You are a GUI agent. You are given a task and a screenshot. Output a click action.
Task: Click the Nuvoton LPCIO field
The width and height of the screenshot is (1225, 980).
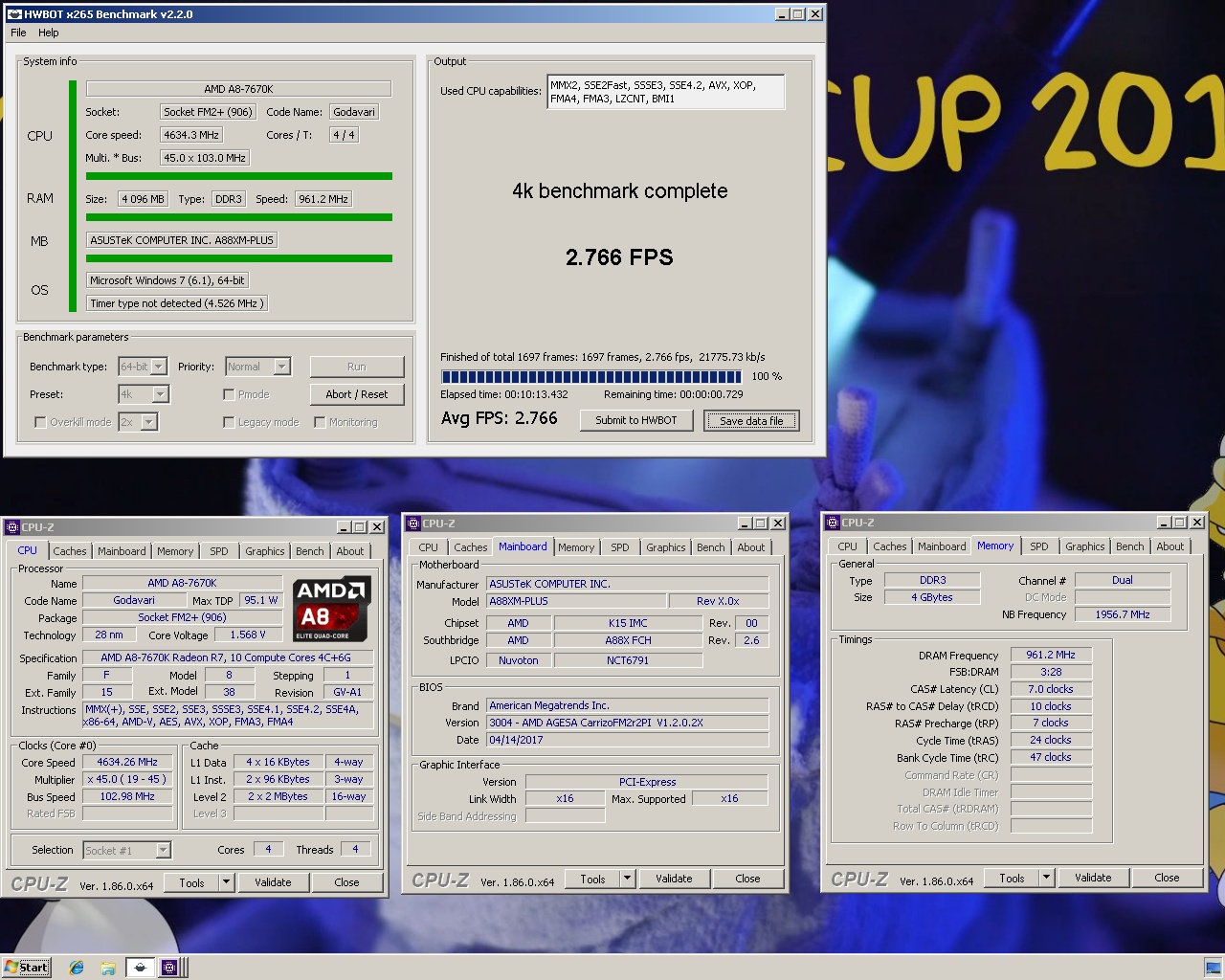pyautogui.click(x=518, y=660)
